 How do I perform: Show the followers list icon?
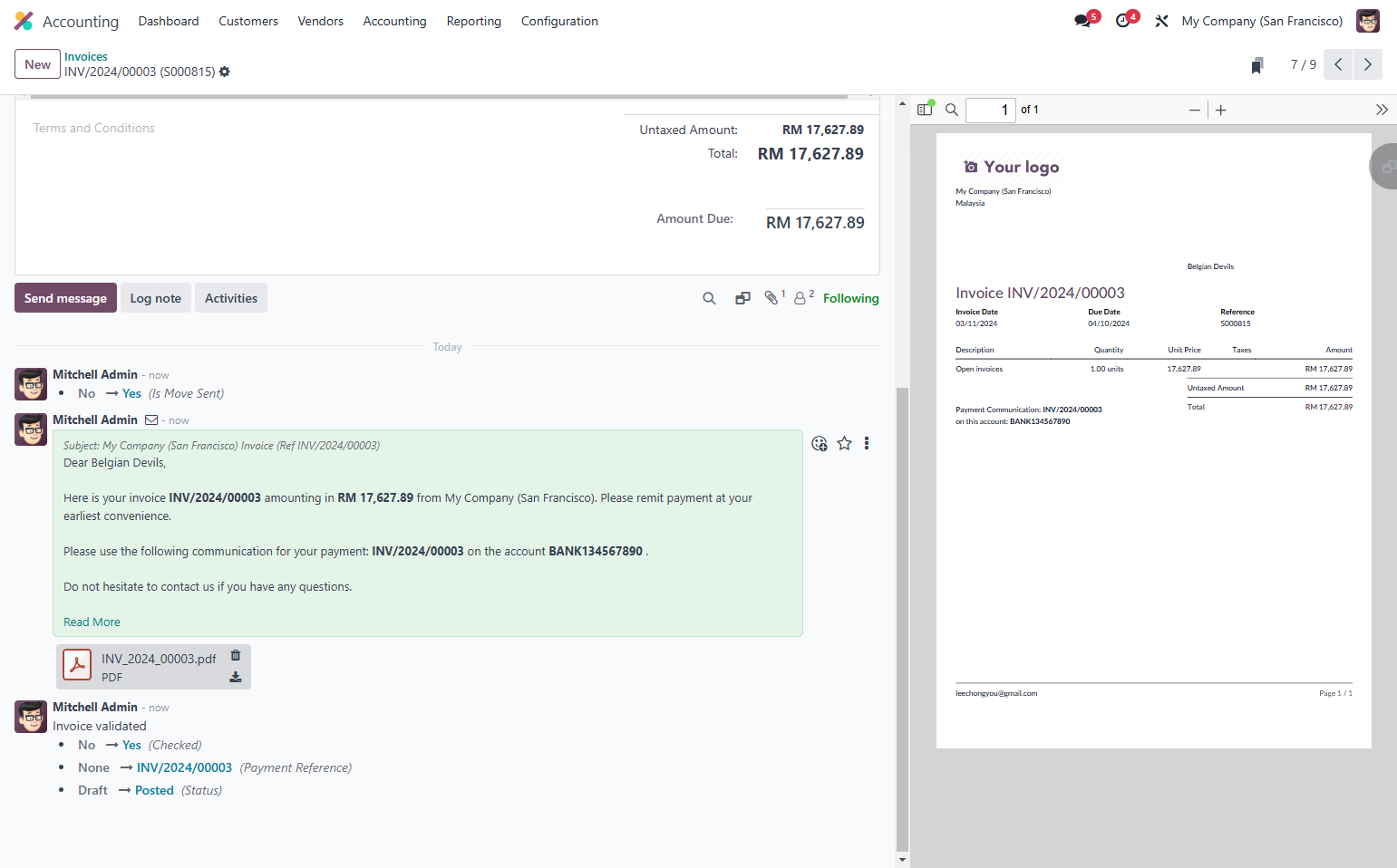(800, 298)
